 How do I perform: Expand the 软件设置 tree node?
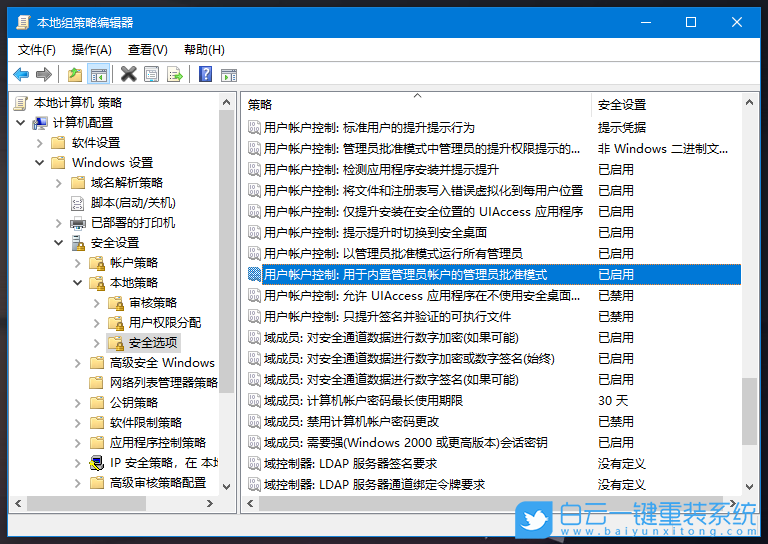(40, 143)
